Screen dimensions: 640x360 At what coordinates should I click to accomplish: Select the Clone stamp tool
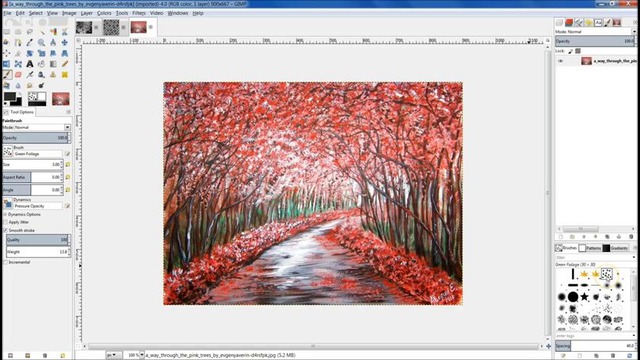tap(53, 75)
